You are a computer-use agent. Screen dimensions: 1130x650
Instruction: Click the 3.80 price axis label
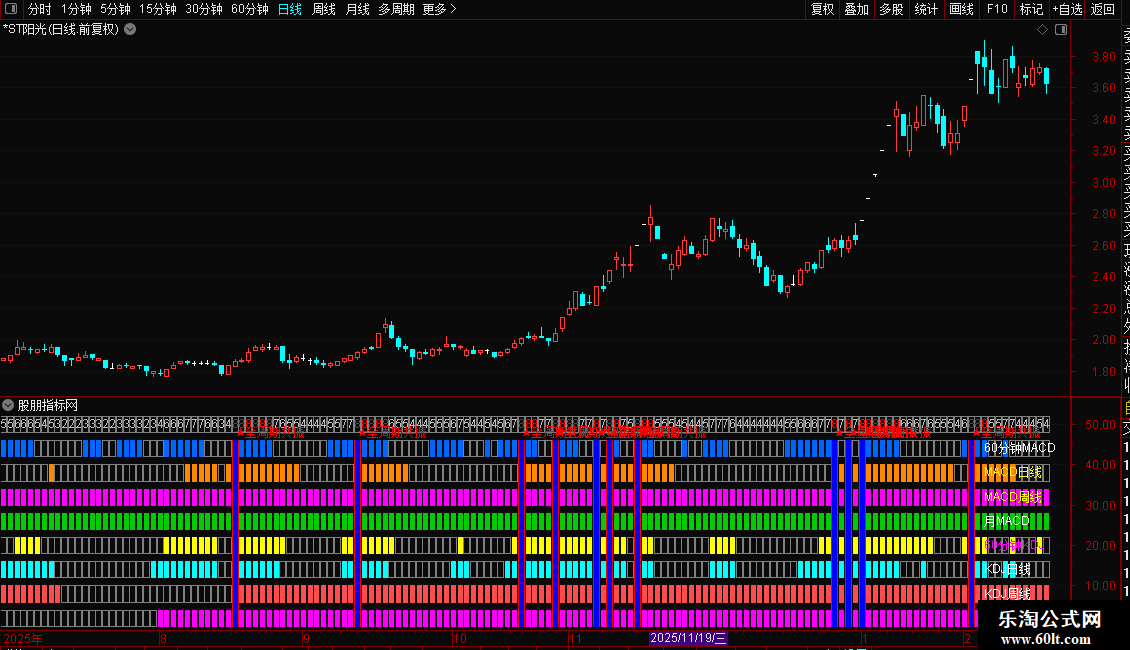(1103, 56)
